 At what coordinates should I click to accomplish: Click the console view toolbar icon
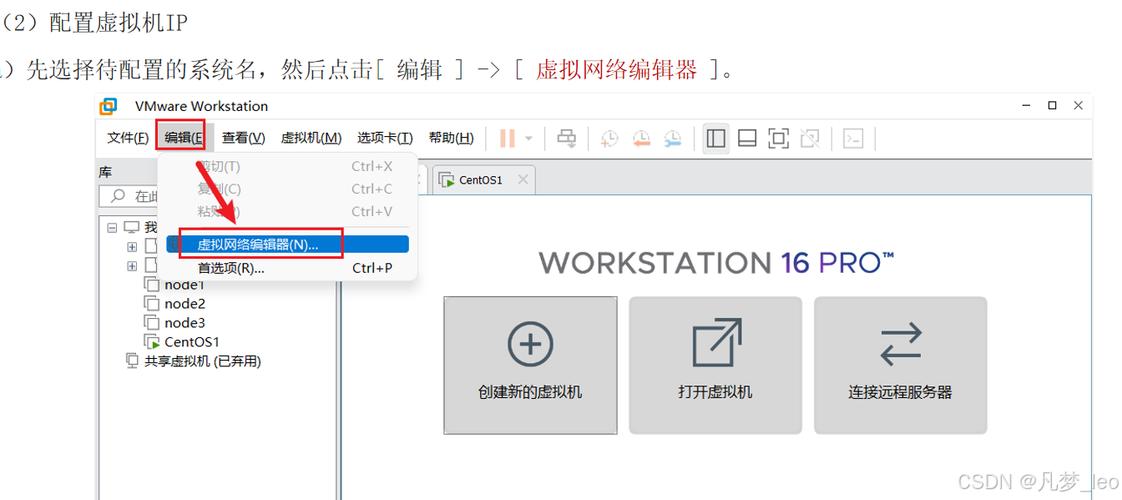click(853, 138)
